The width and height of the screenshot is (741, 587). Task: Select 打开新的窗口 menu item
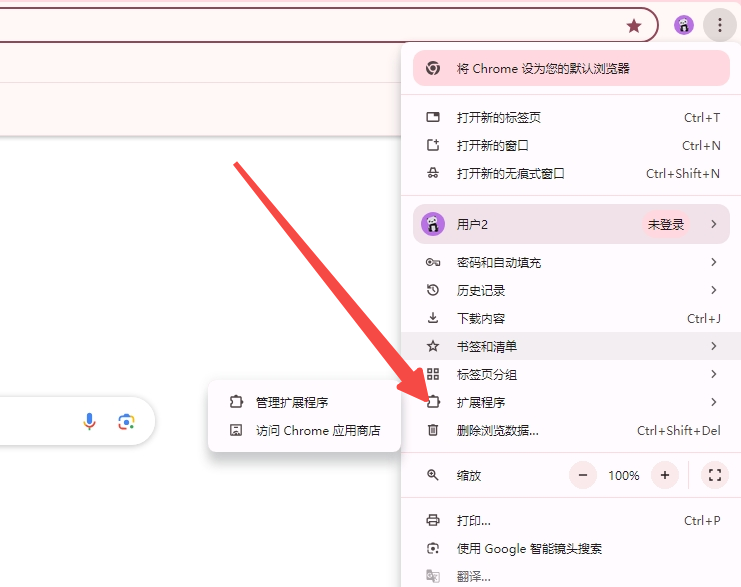coord(571,145)
